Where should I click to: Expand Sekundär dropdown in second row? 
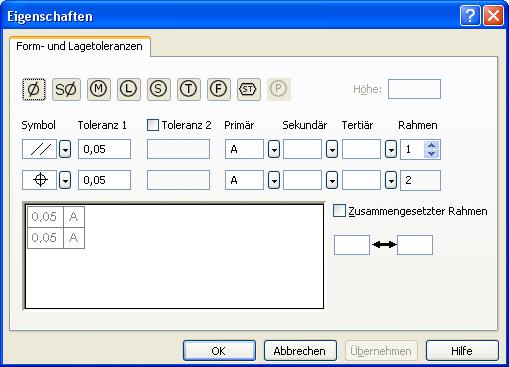point(332,180)
